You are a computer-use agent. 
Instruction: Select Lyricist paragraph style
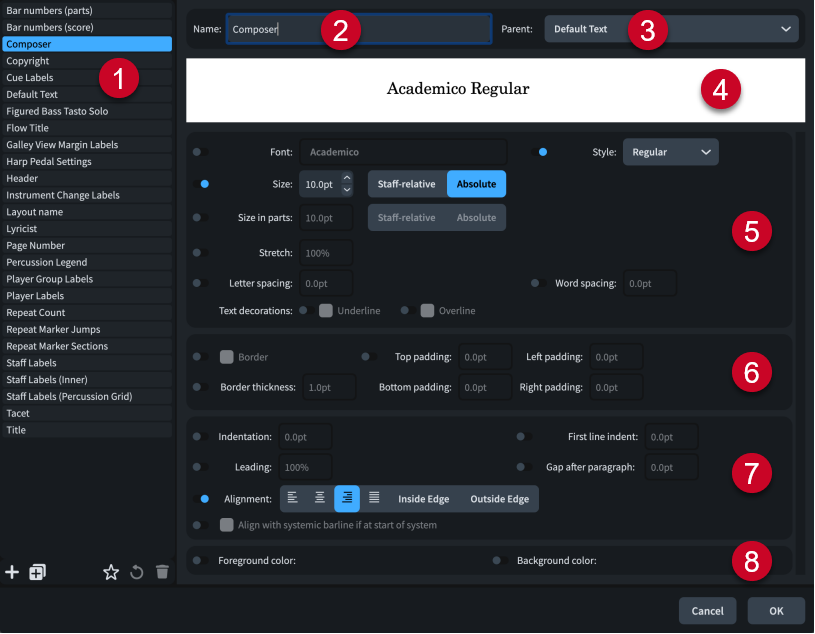click(22, 229)
